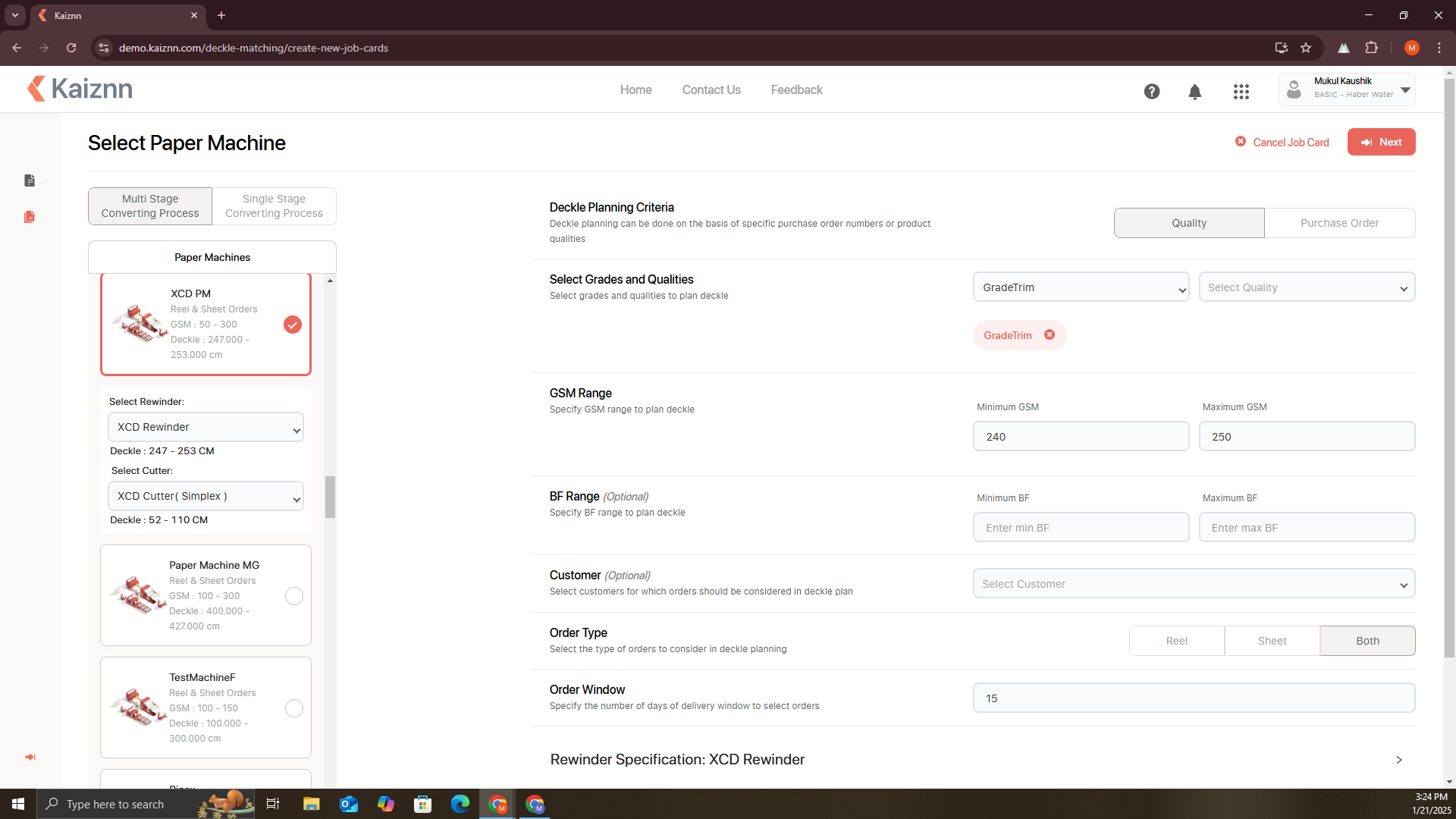Click the paper machines list scrollbar thumb
Viewport: 1456px width, 819px height.
(x=330, y=497)
